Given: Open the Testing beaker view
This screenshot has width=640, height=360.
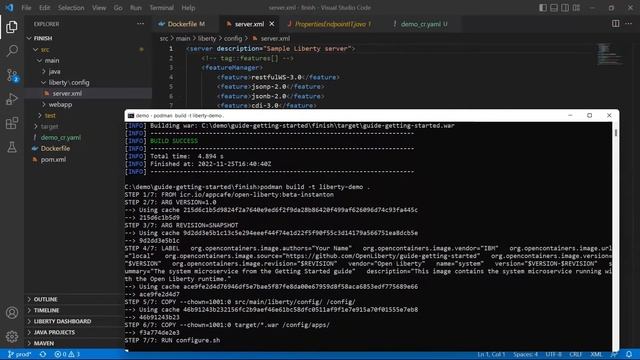Looking at the screenshot, I should coord(12,147).
